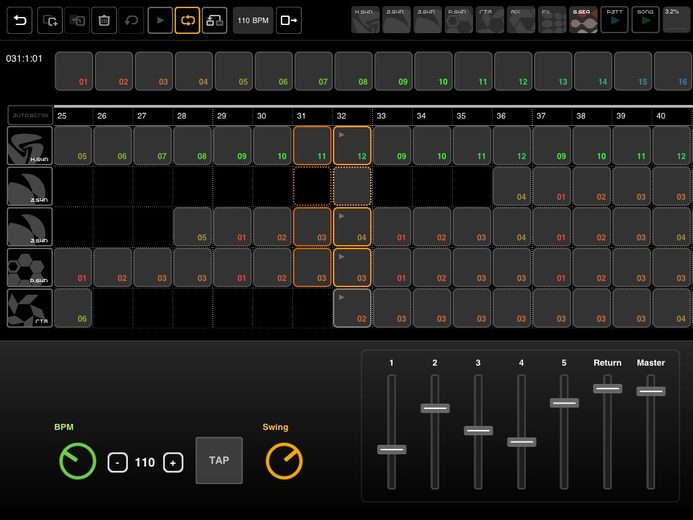Open the RTM module tab
This screenshot has height=520, width=693.
coord(490,20)
